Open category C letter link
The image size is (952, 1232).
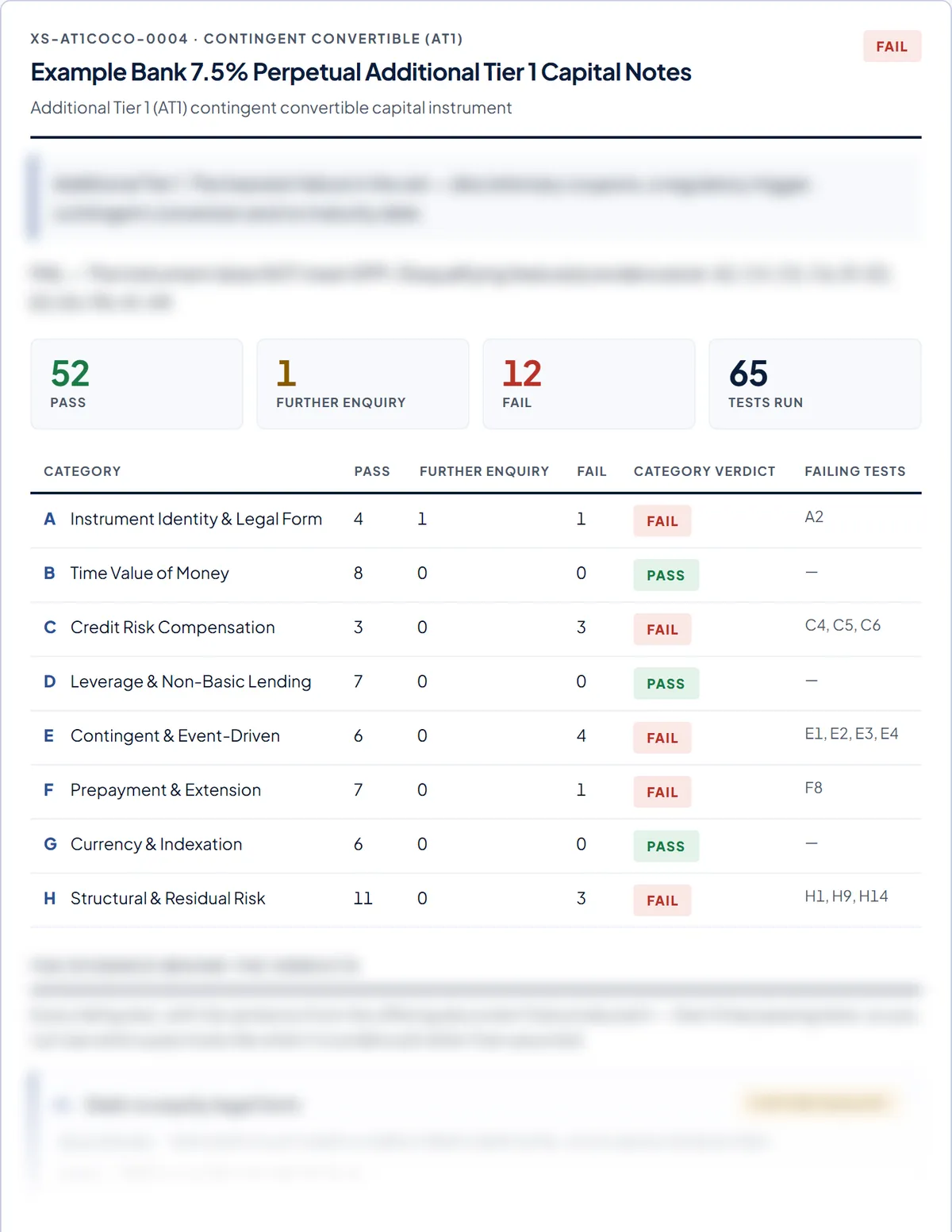click(50, 628)
